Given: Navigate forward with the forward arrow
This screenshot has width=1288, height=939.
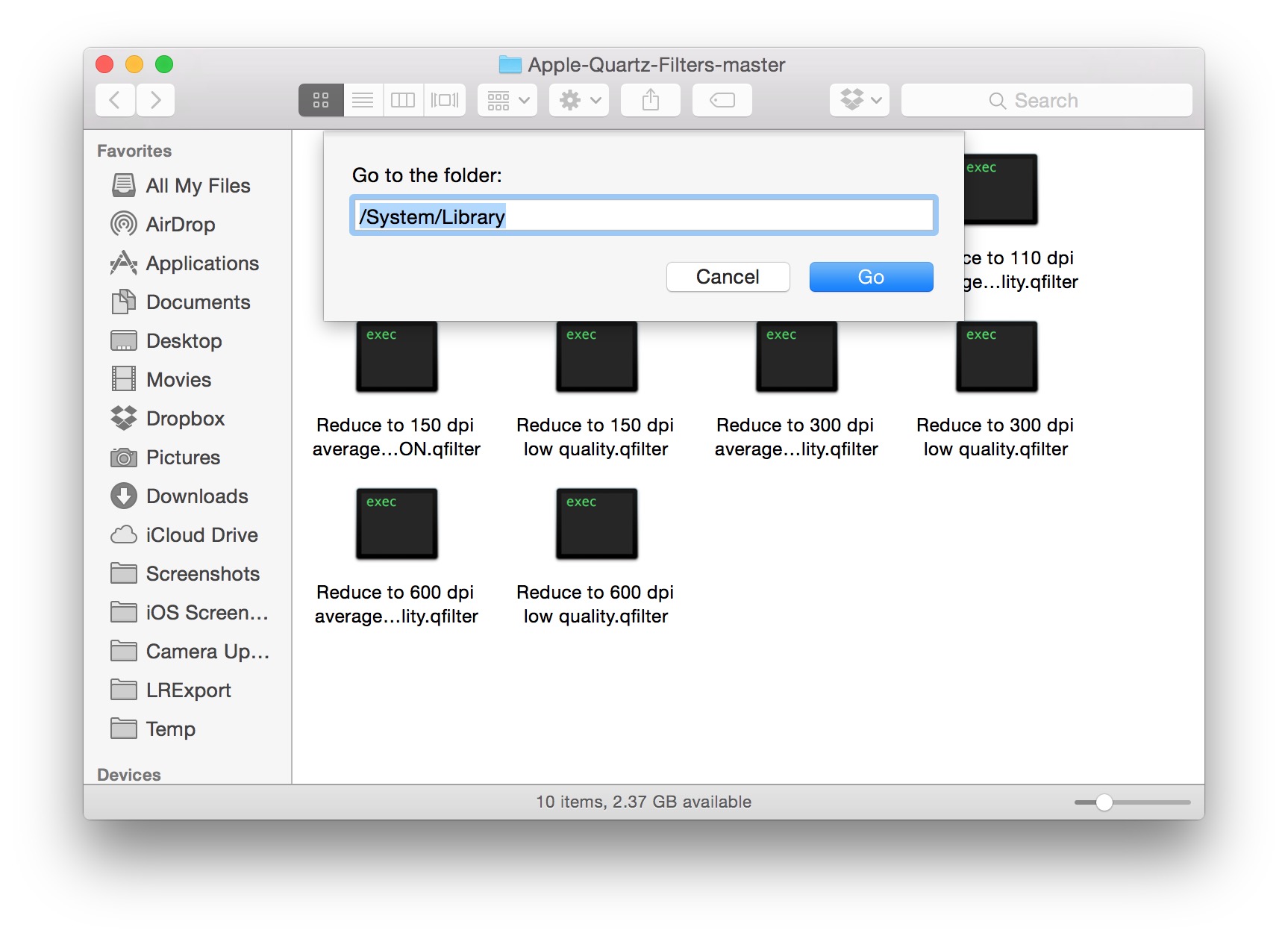Looking at the screenshot, I should [155, 100].
